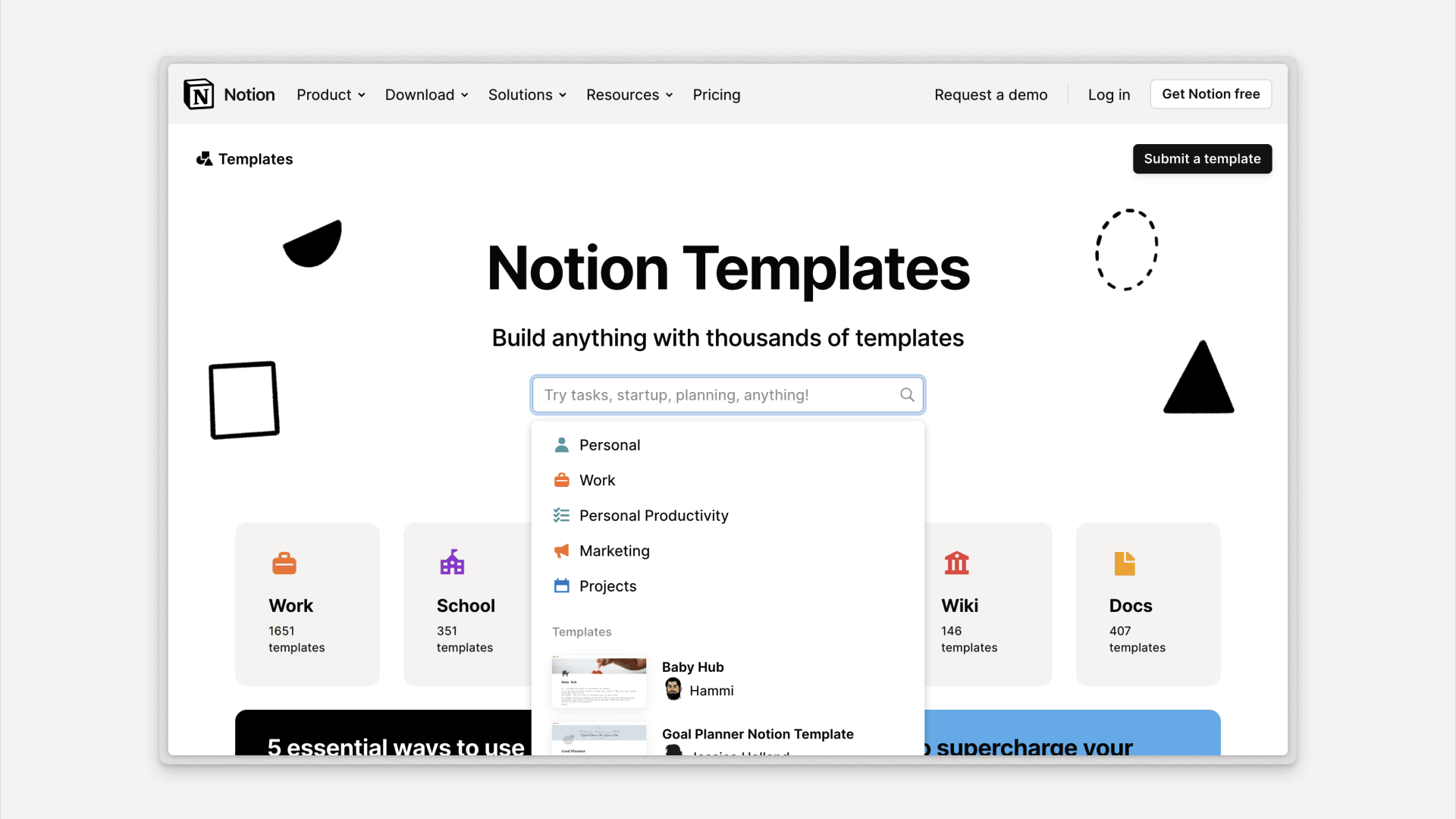Click the Log in link

pos(1109,94)
